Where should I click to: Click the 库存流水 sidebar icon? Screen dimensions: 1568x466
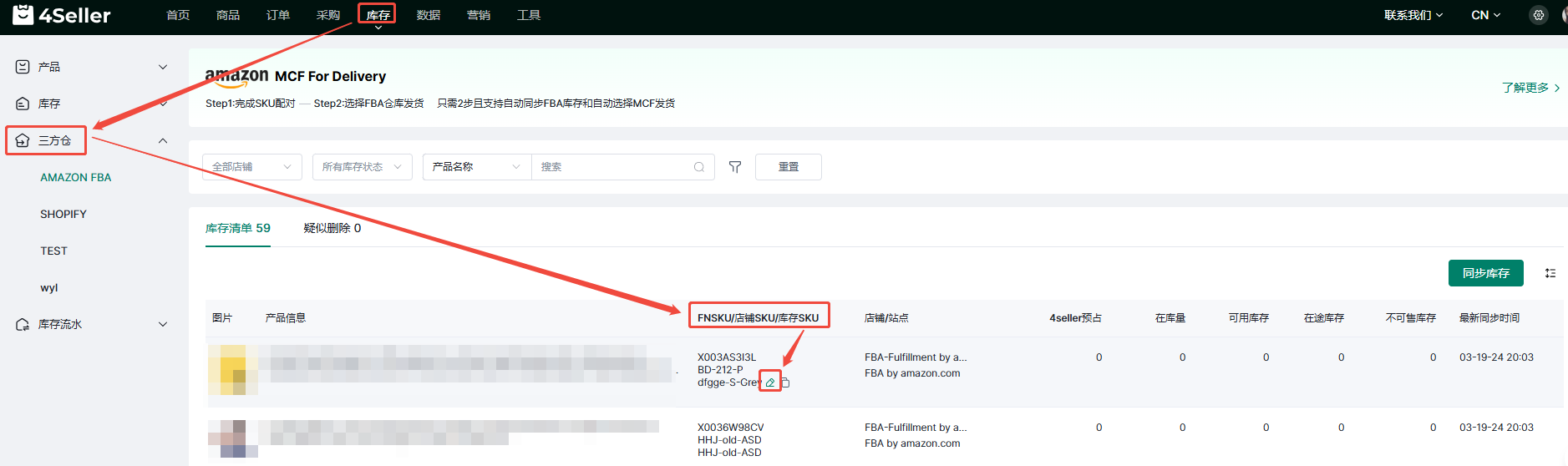(x=23, y=324)
